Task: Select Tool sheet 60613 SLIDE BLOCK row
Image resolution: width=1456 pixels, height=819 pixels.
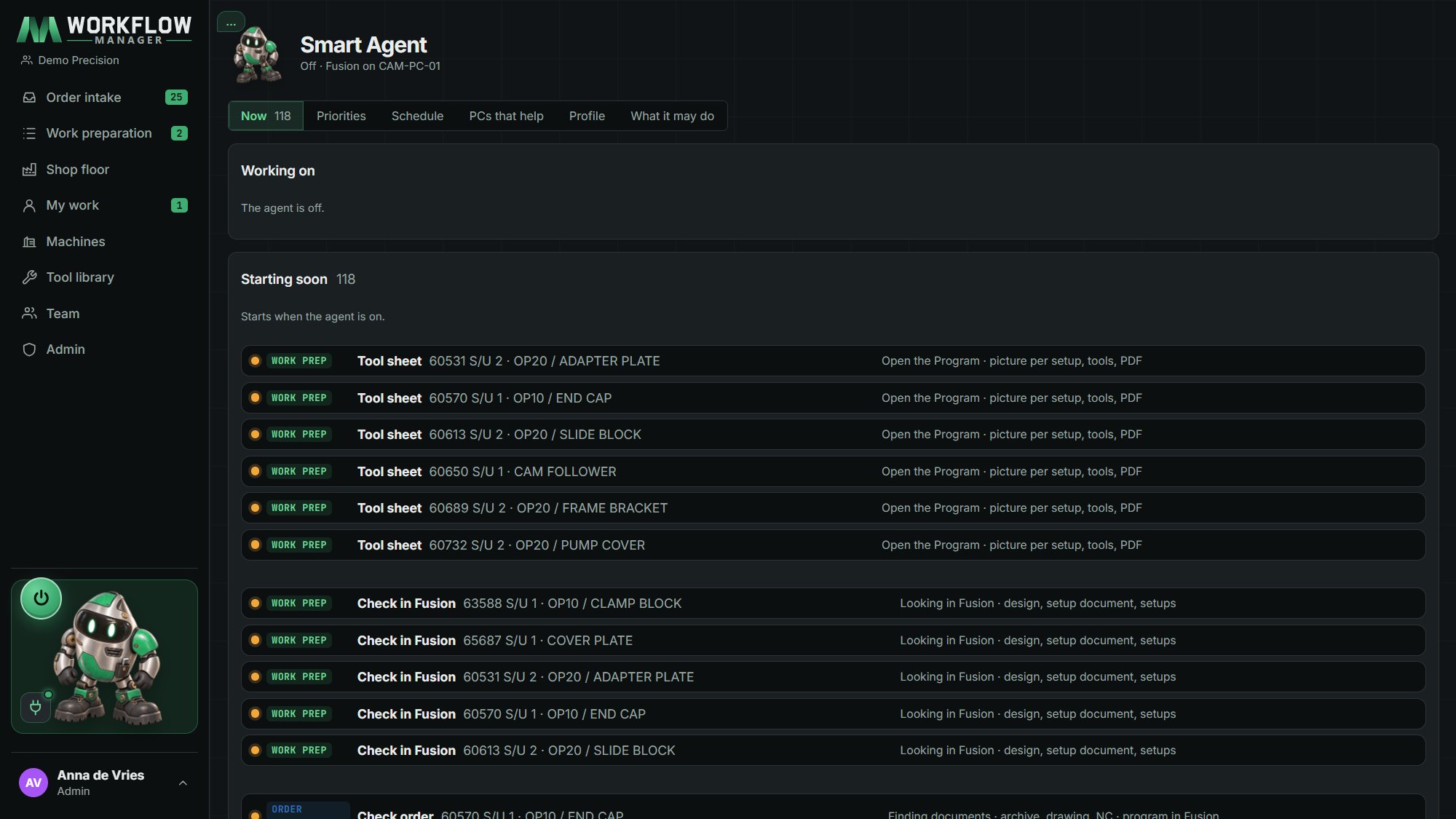Action: click(x=833, y=435)
